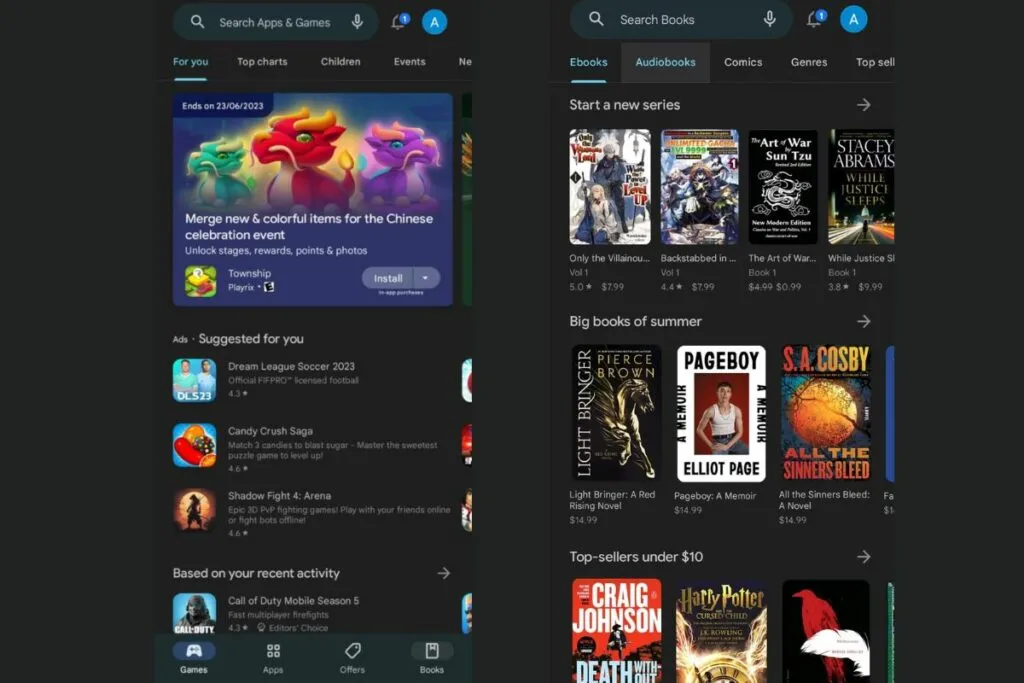Open 'The Art of War' book cover

782,187
